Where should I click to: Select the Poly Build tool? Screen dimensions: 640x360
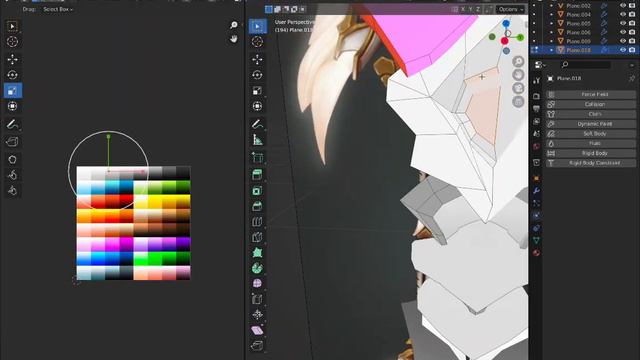257,253
